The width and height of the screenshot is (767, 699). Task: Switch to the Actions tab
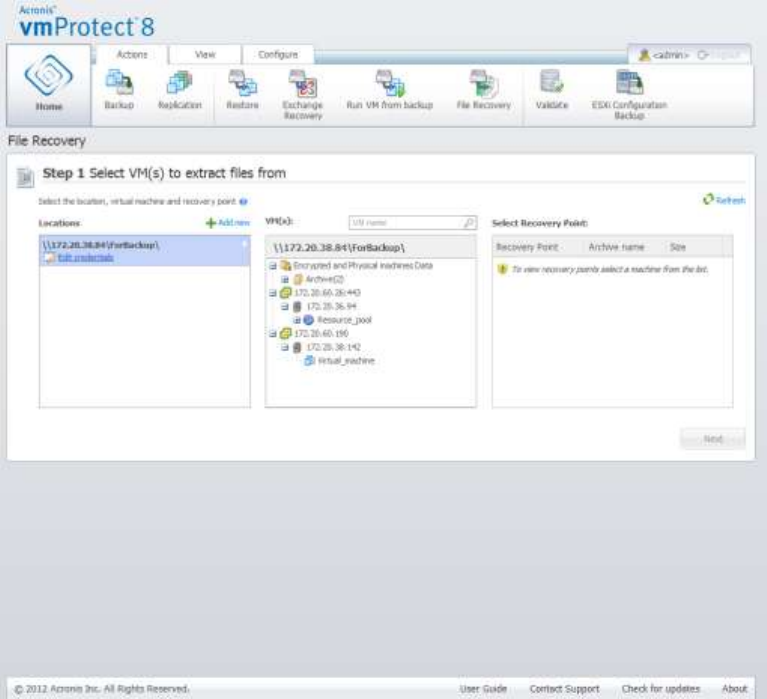(132, 55)
